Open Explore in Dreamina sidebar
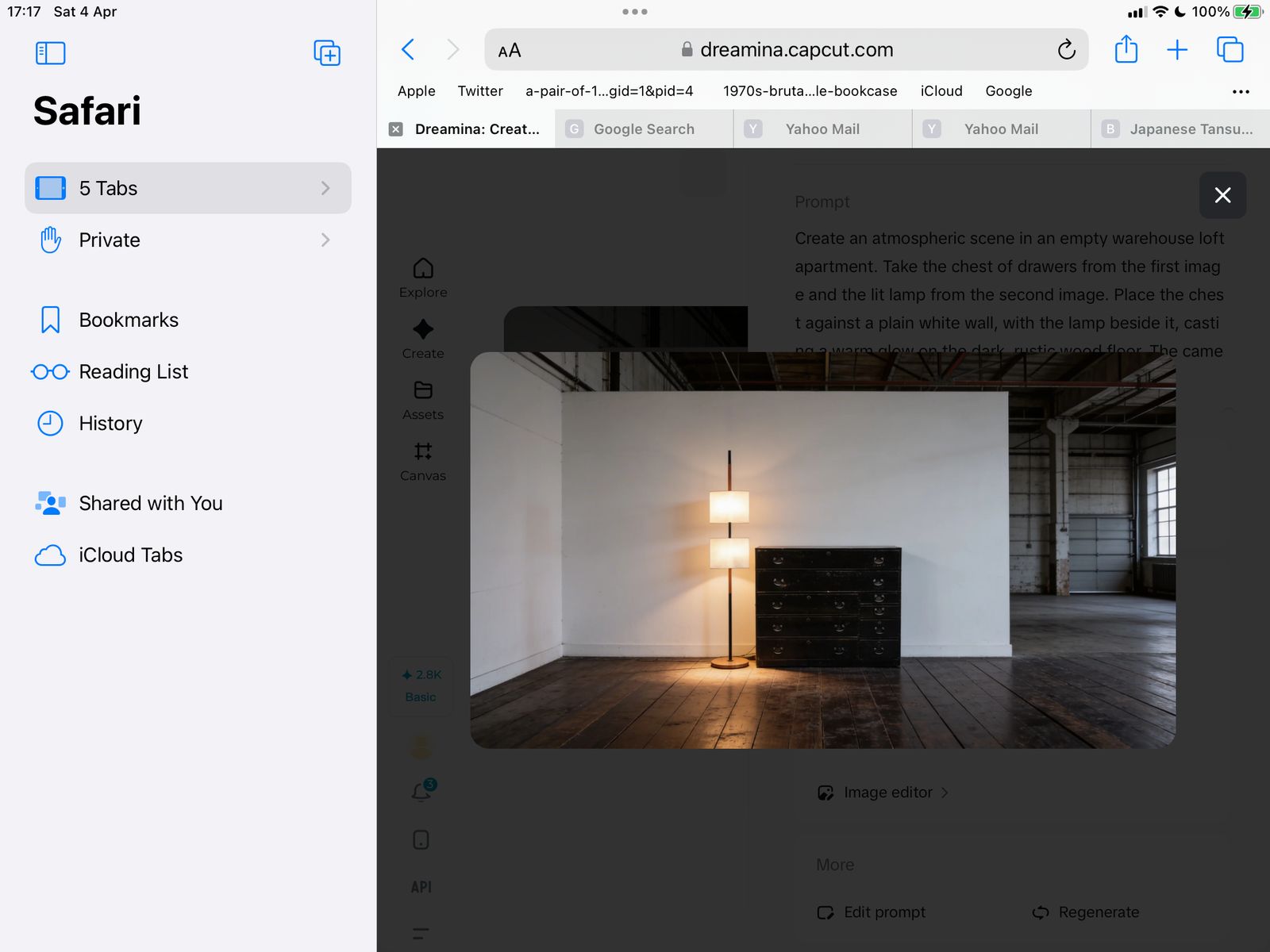The height and width of the screenshot is (952, 1270). (x=423, y=278)
